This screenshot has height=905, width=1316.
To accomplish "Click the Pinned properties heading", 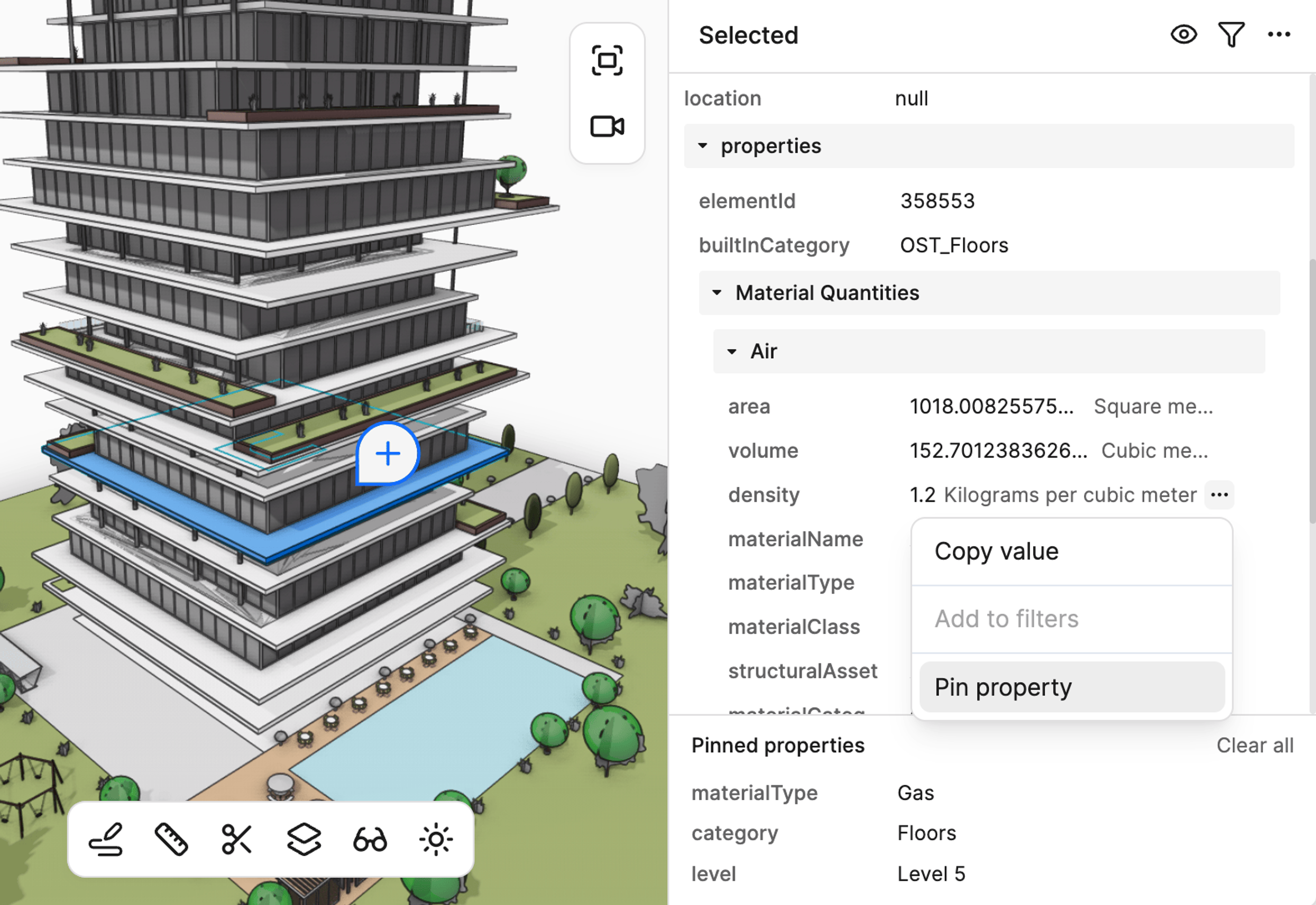I will coord(778,745).
